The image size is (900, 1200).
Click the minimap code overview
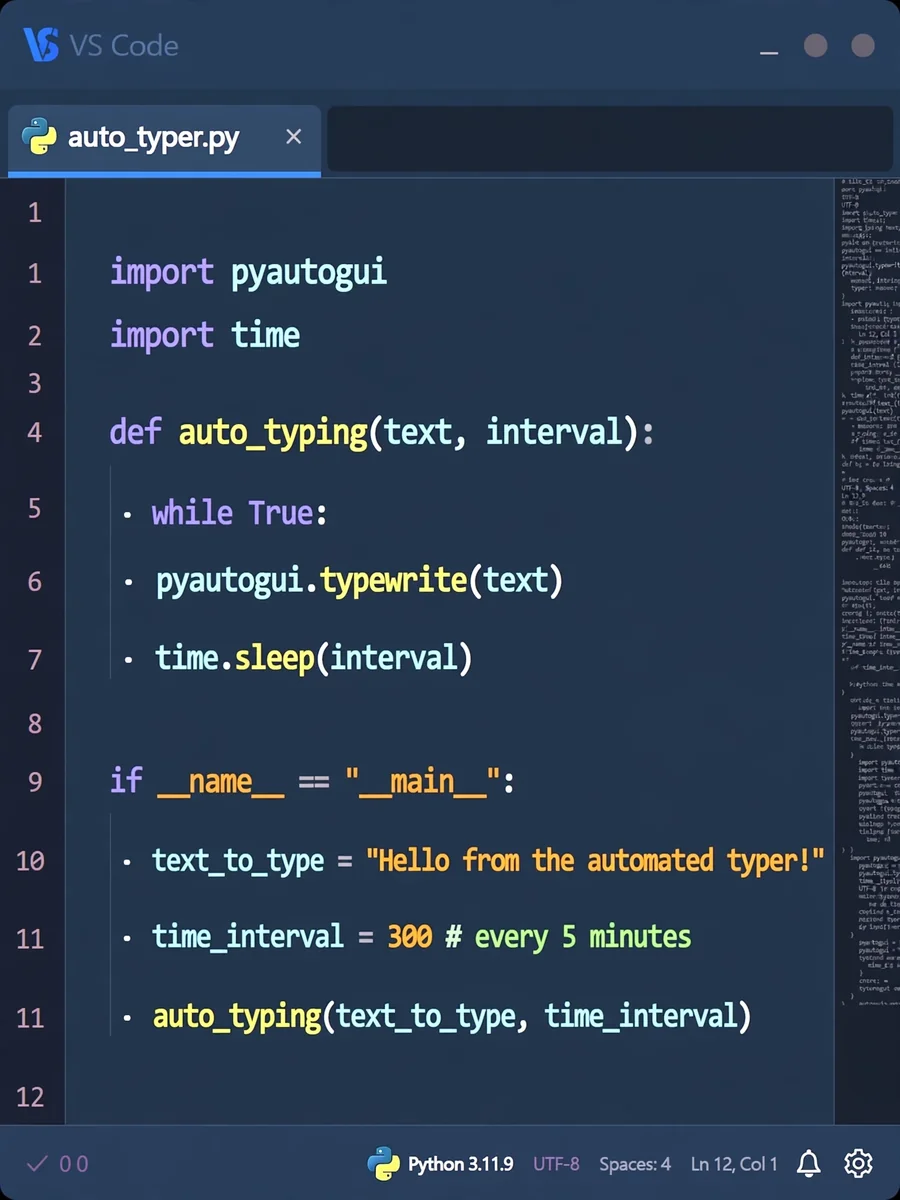866,590
